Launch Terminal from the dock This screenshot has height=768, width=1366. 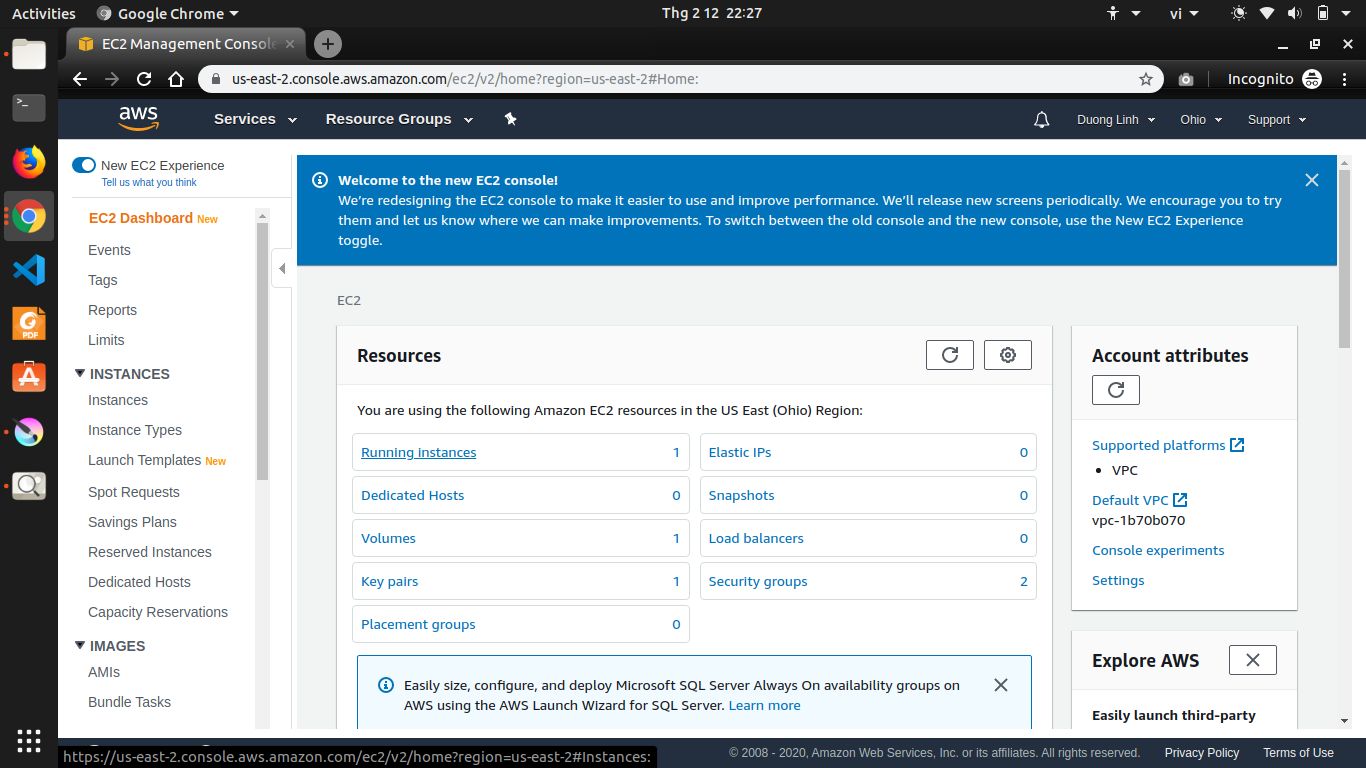pyautogui.click(x=29, y=106)
